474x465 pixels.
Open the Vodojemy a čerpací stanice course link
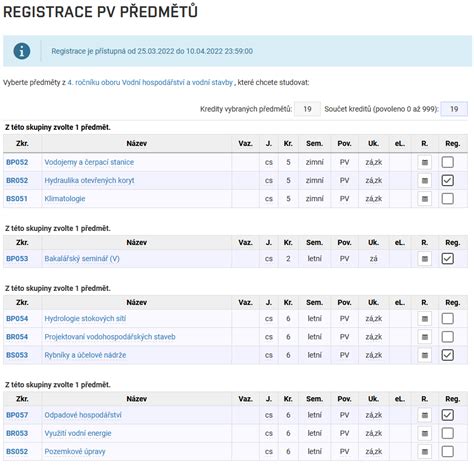(x=89, y=162)
